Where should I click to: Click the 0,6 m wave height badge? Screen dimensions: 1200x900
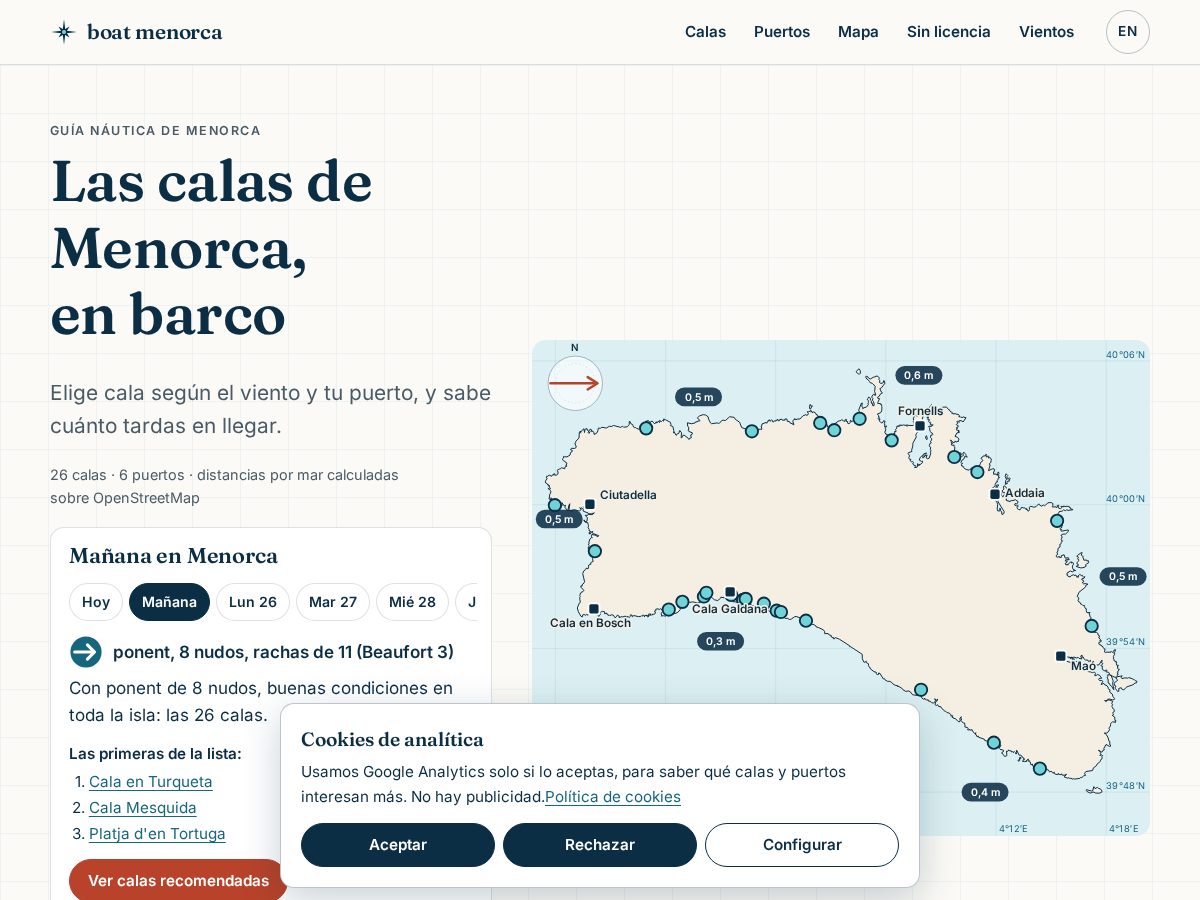coord(919,375)
